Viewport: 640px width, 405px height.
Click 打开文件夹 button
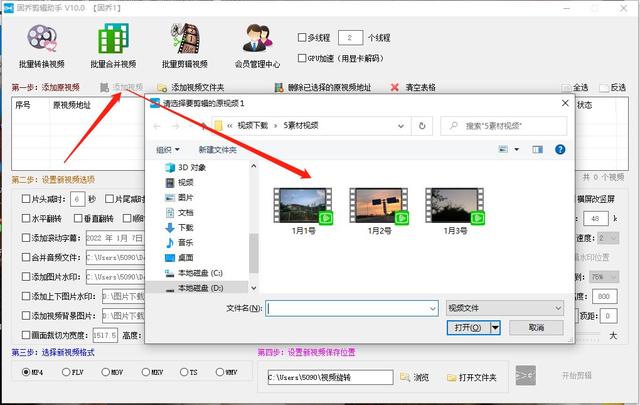(x=472, y=378)
